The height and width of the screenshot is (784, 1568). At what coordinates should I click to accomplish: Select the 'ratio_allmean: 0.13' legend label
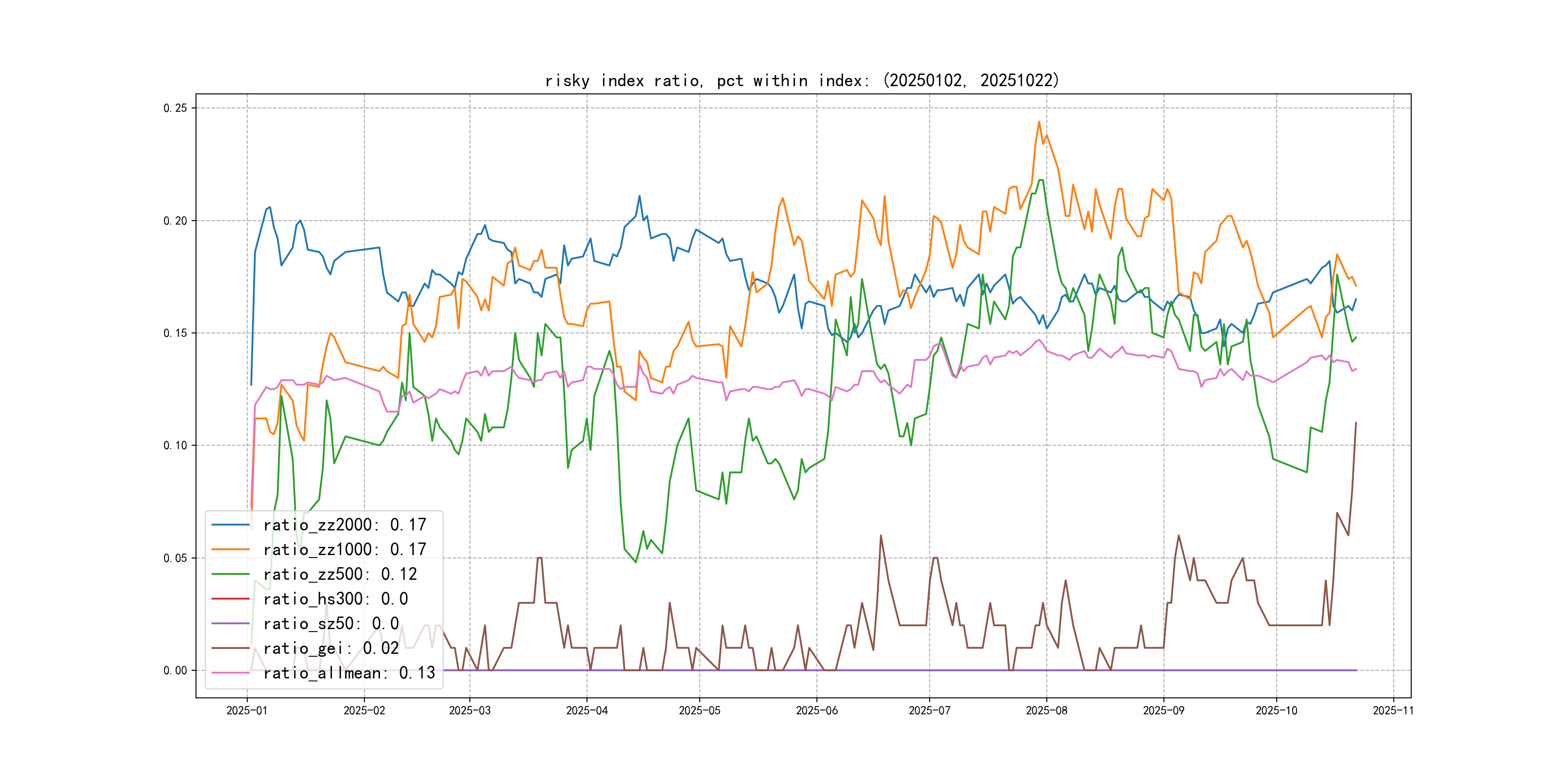tap(349, 673)
